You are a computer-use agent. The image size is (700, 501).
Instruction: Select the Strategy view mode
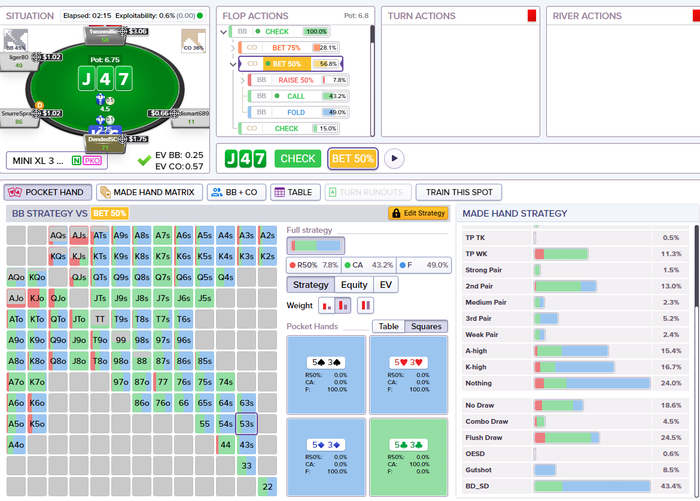tap(311, 285)
